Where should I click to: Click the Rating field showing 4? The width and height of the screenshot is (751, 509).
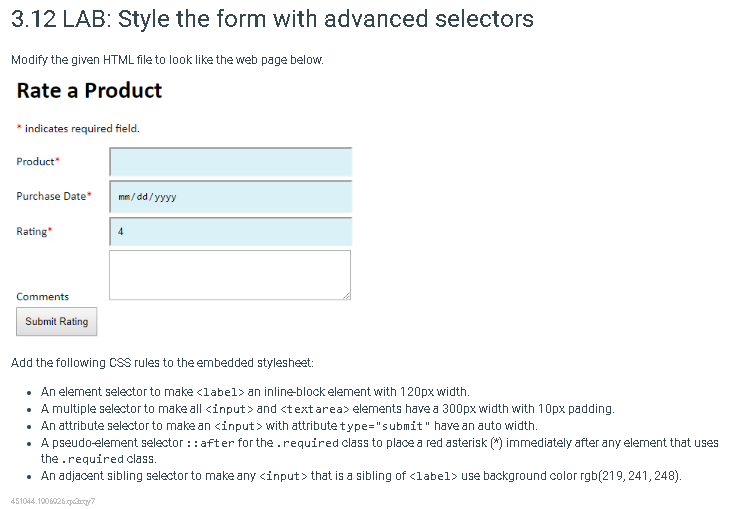(231, 231)
